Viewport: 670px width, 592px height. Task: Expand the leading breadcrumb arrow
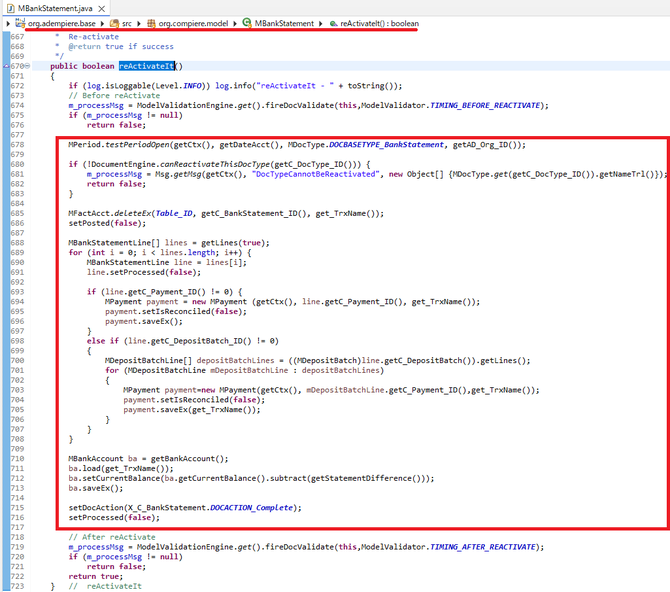click(x=8, y=24)
